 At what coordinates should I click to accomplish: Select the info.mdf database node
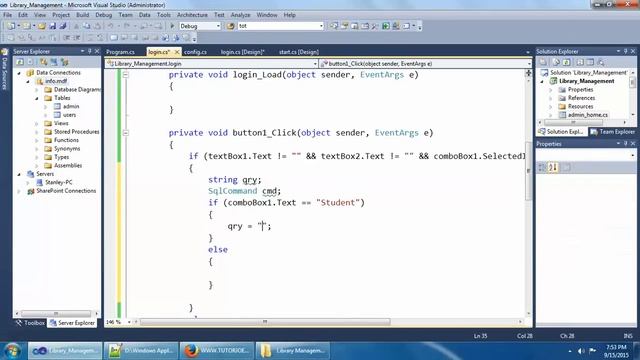tap(56, 81)
